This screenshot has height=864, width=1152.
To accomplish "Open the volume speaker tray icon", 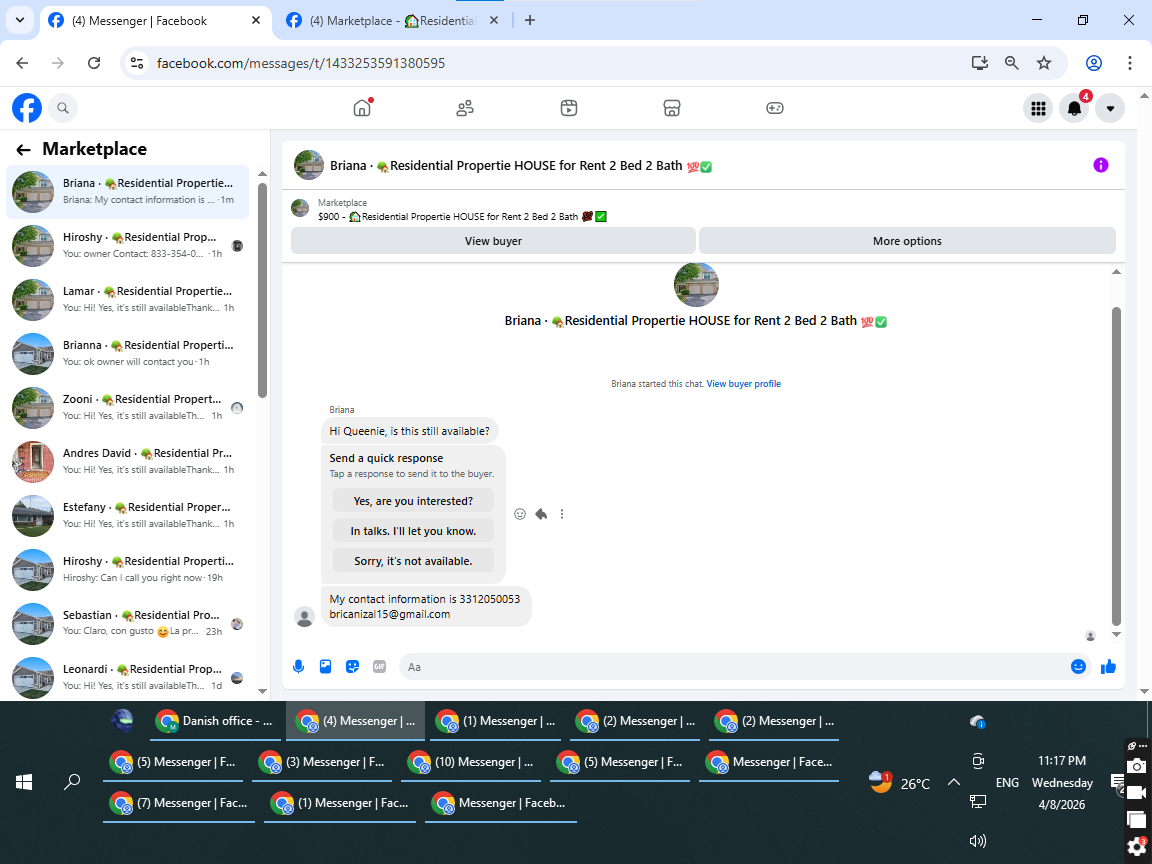I will coord(977,841).
